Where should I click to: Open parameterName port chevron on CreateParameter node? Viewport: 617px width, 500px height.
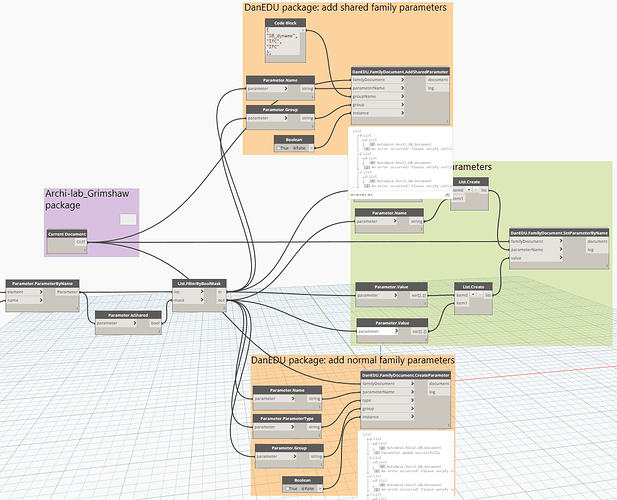412,392
